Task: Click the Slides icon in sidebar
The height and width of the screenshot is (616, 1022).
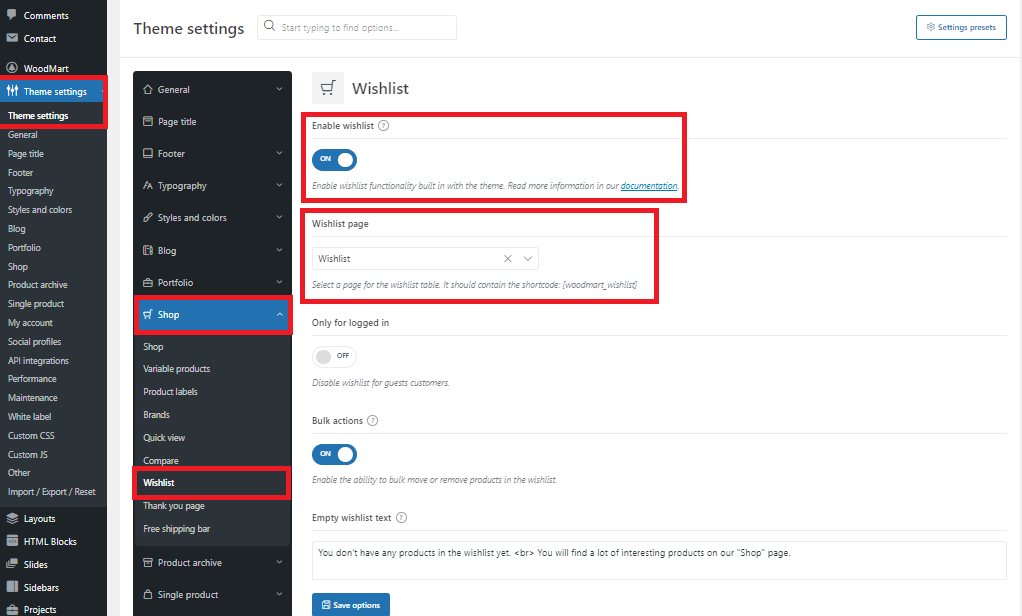Action: (12, 564)
